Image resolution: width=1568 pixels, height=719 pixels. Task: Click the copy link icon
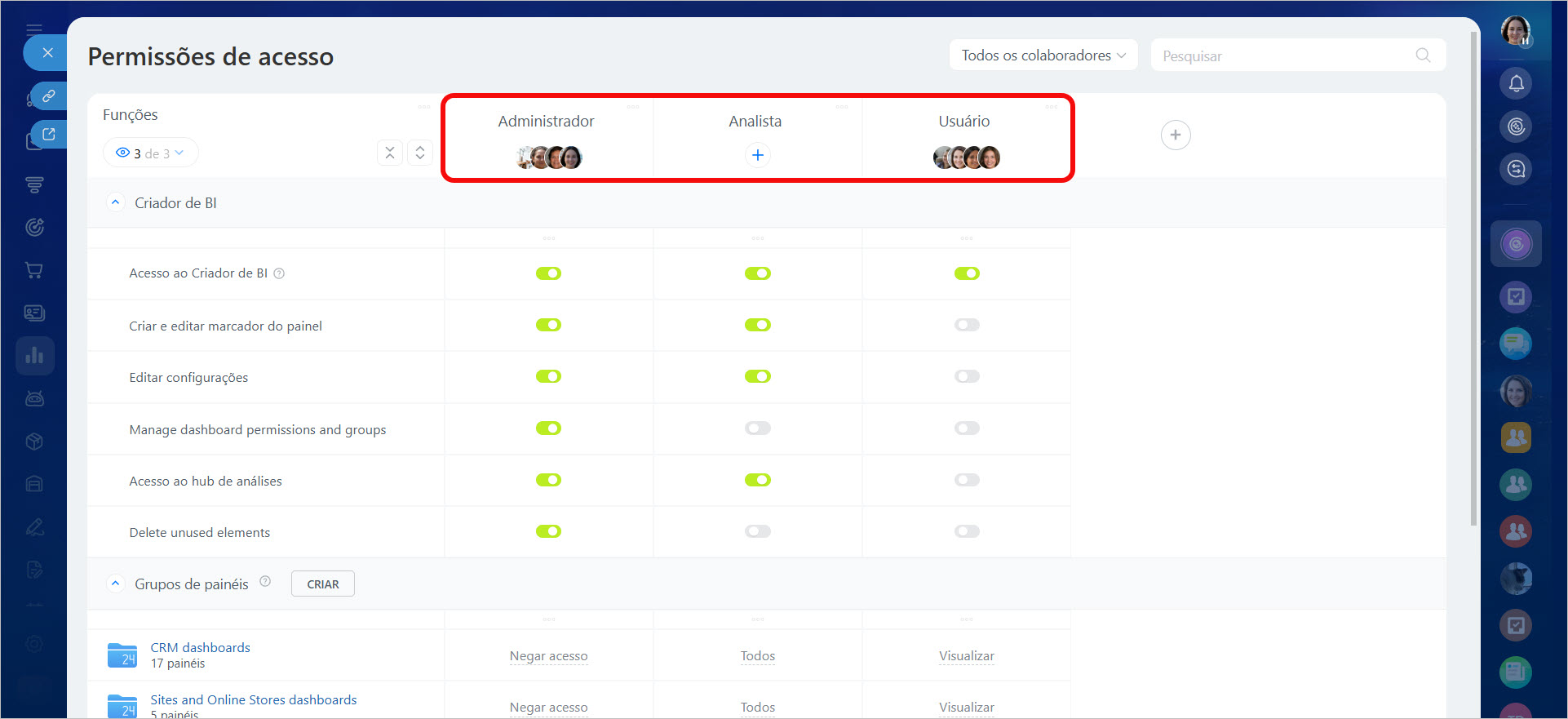click(49, 96)
